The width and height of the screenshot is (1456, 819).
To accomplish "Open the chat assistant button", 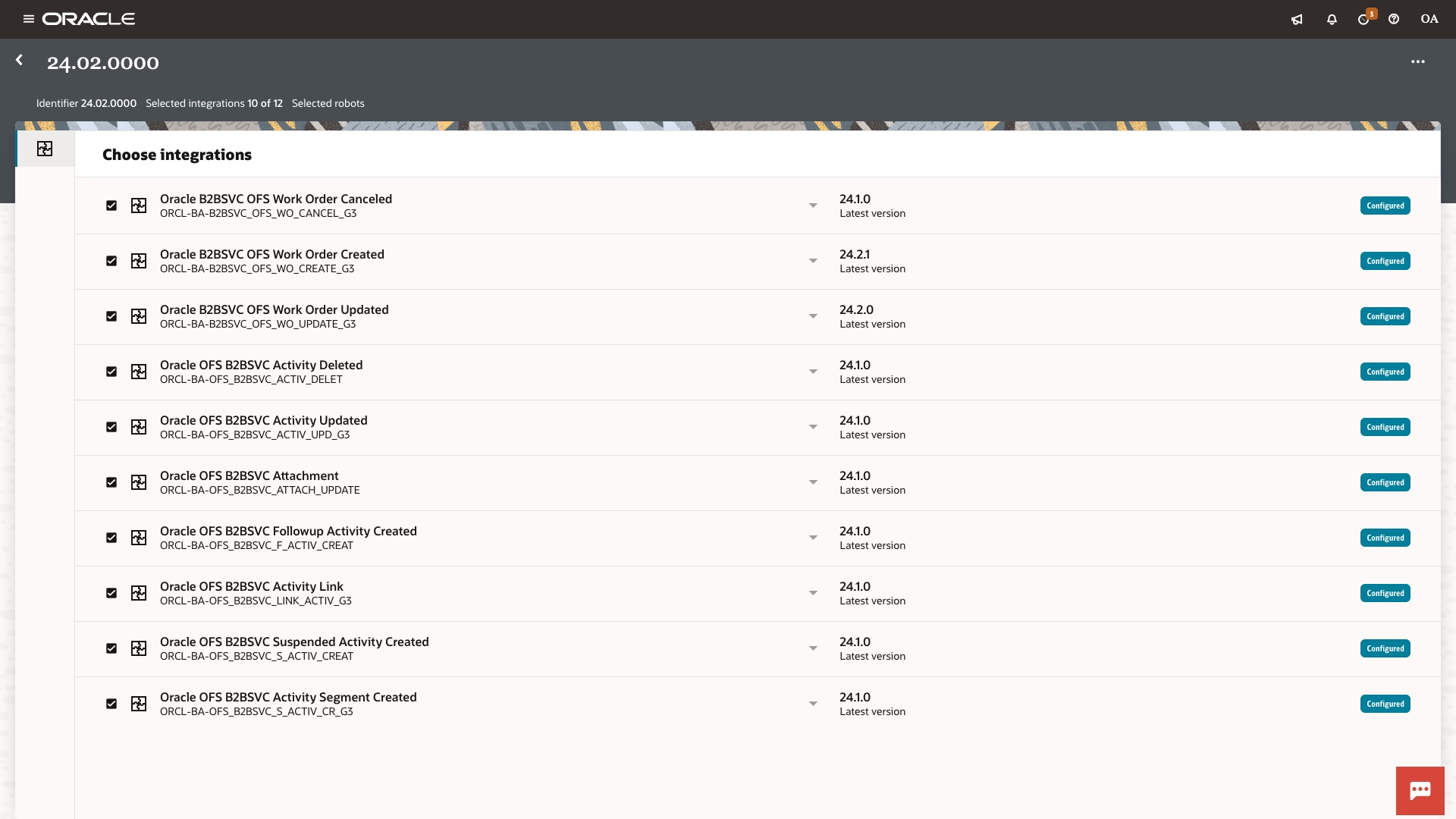I will tap(1420, 791).
